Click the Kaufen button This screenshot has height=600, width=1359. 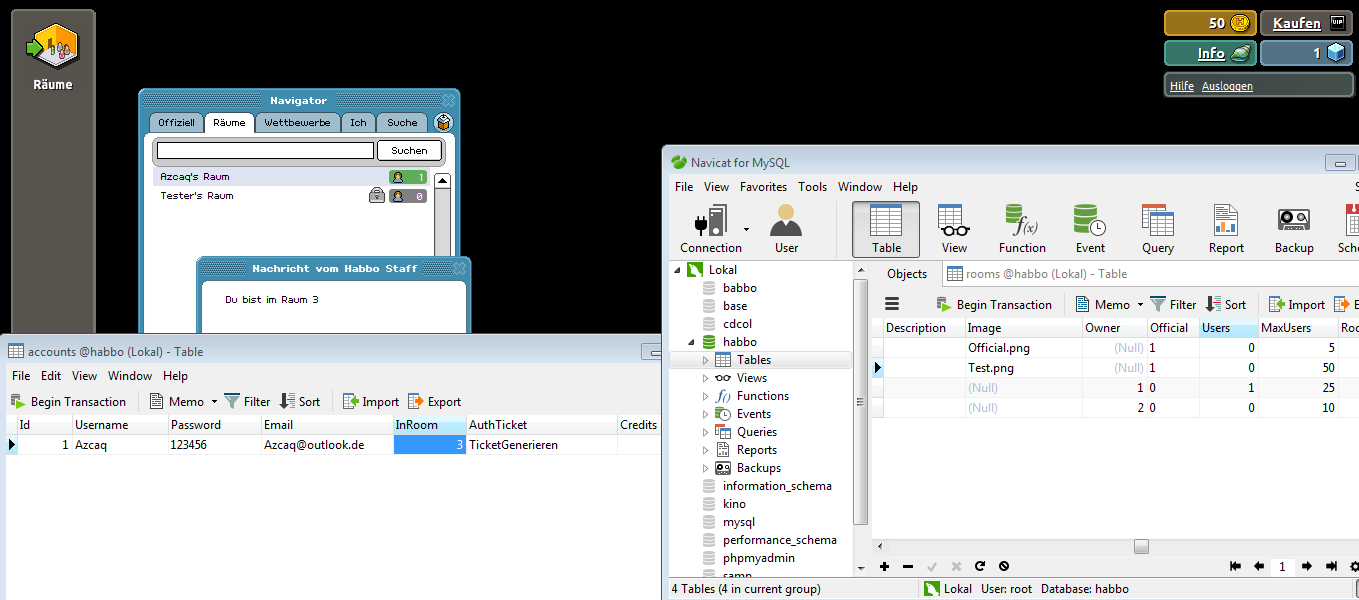(1306, 23)
